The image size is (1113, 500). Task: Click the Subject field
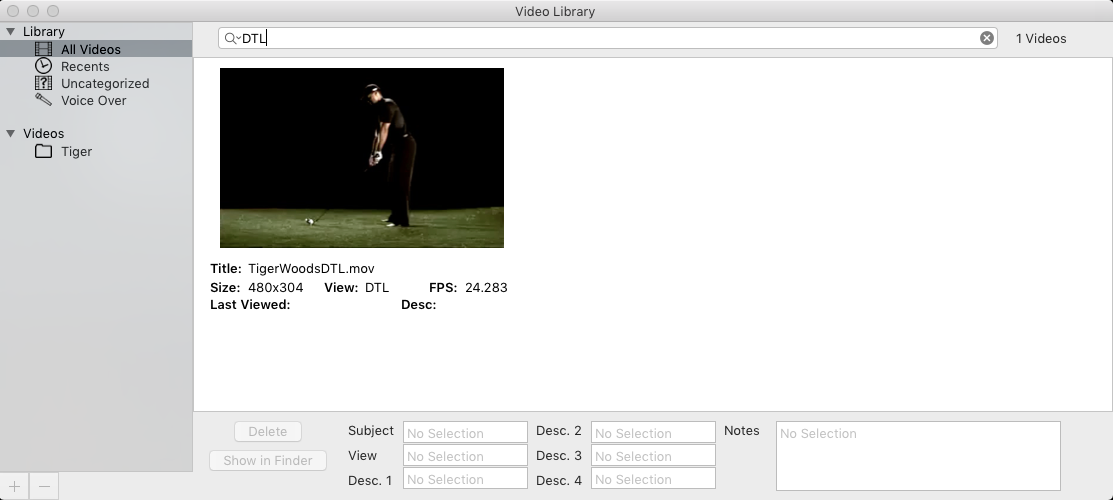[465, 432]
